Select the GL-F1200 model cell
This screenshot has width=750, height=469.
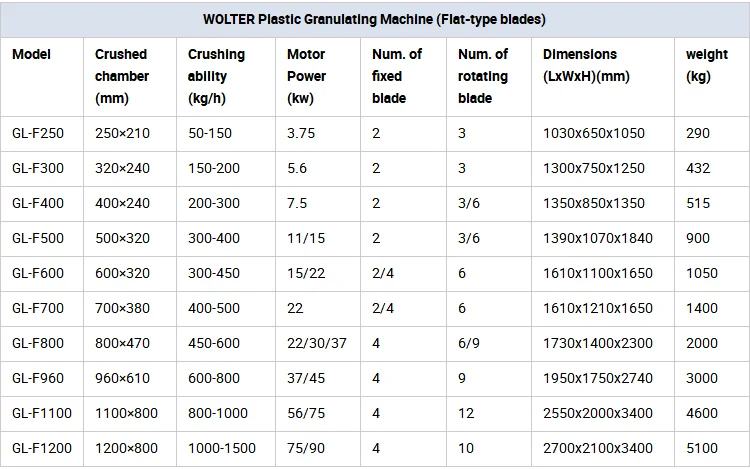(42, 449)
